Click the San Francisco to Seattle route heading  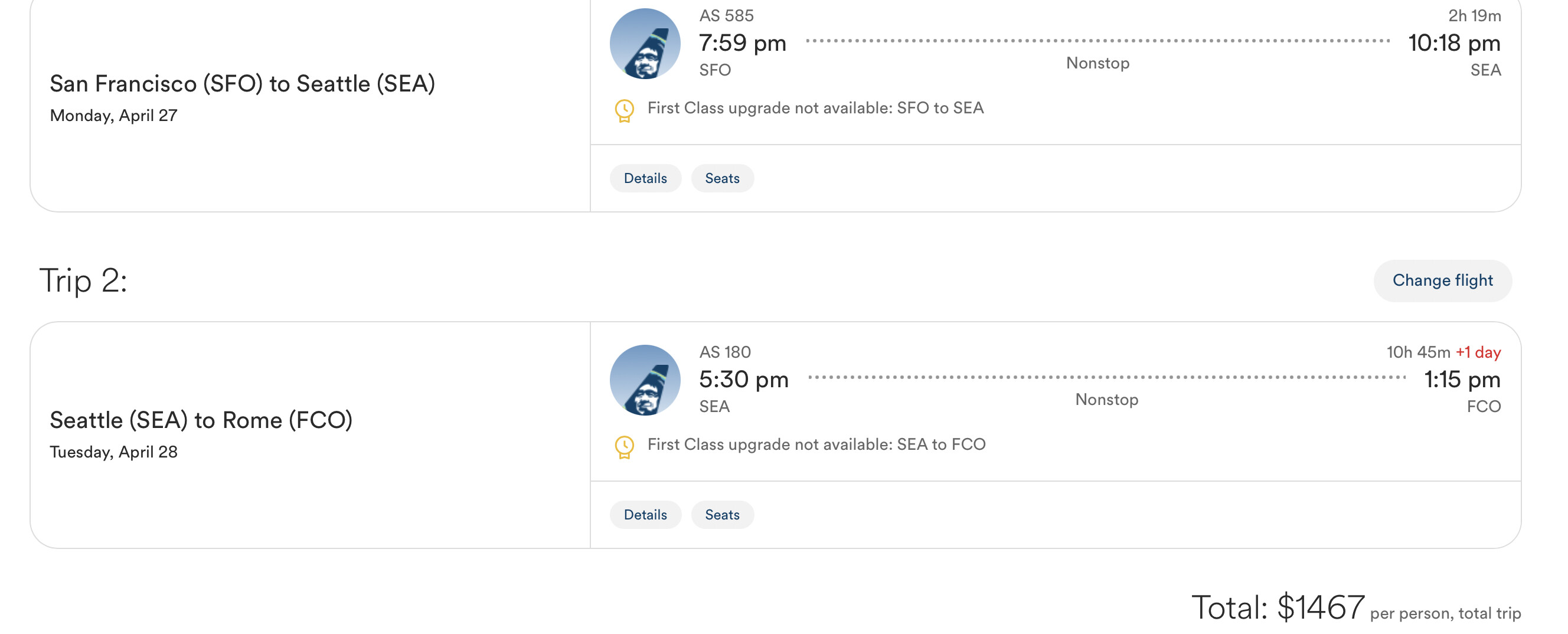tap(242, 84)
